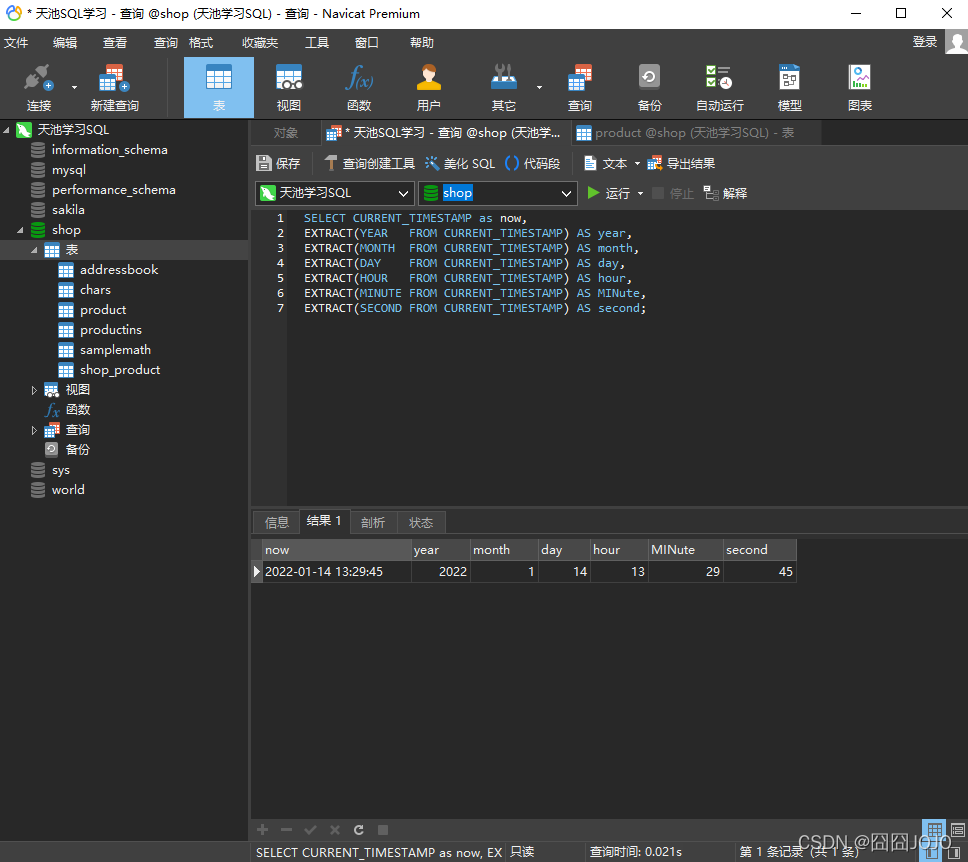
Task: Open the New Query (新建查询) tool
Action: [114, 88]
